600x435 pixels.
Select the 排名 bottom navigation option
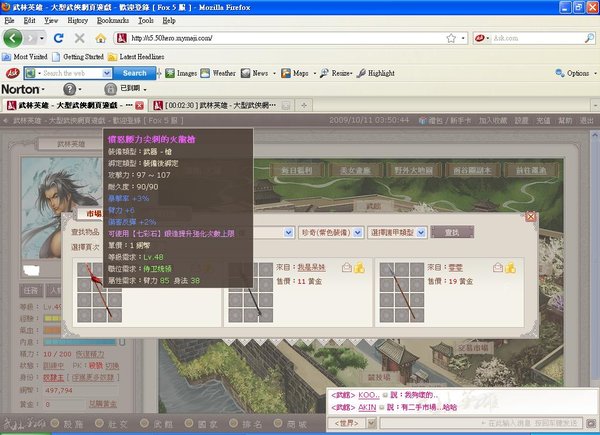click(246, 424)
